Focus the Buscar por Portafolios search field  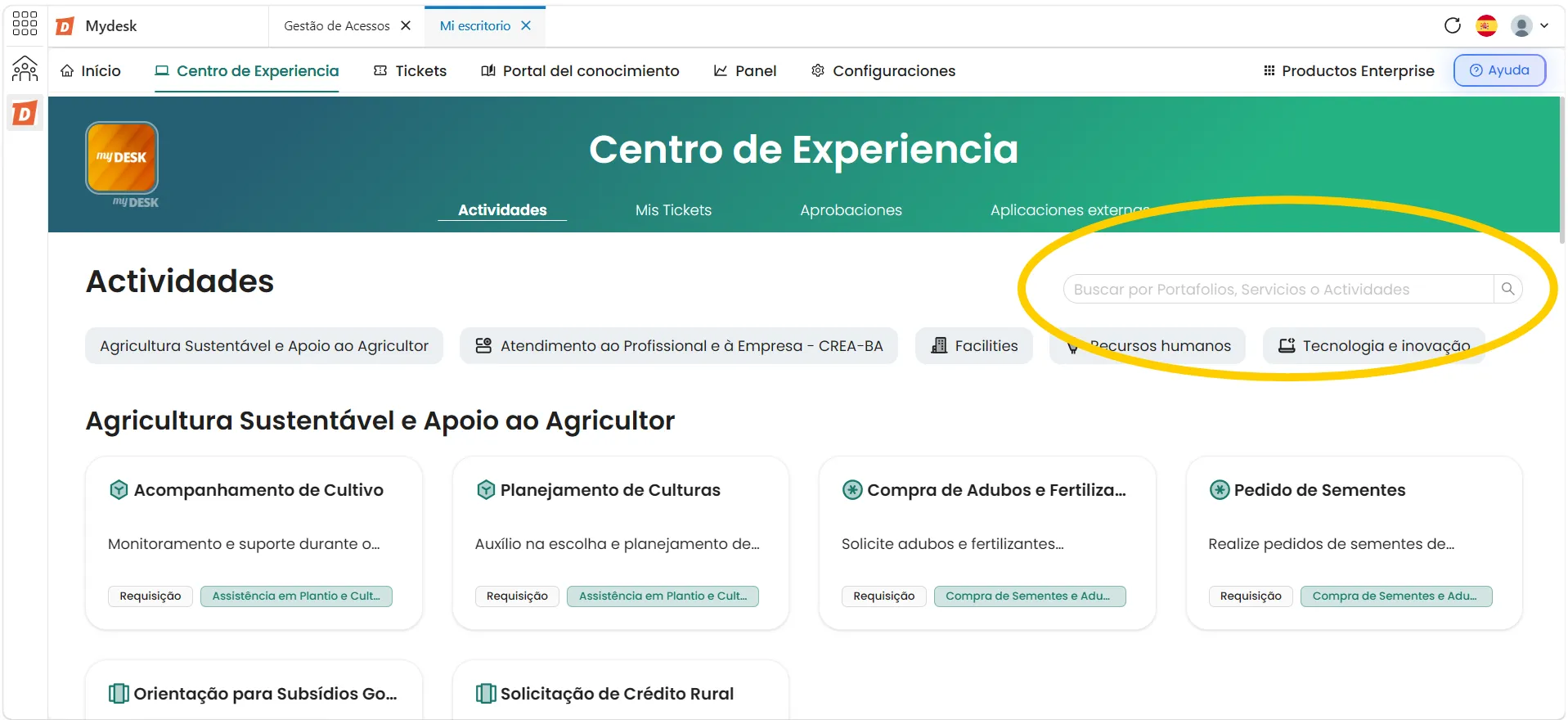1278,289
